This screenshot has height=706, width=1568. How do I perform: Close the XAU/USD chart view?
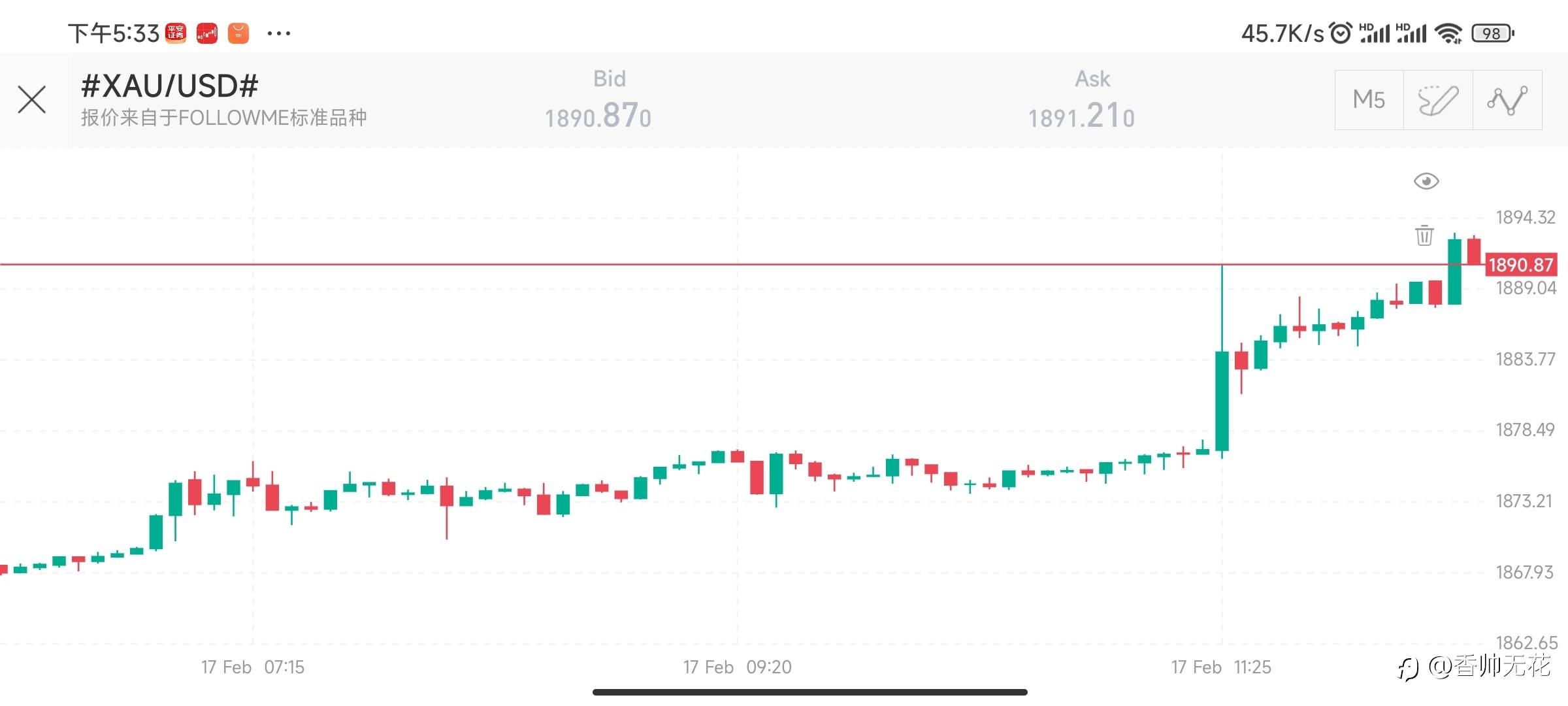pos(32,100)
